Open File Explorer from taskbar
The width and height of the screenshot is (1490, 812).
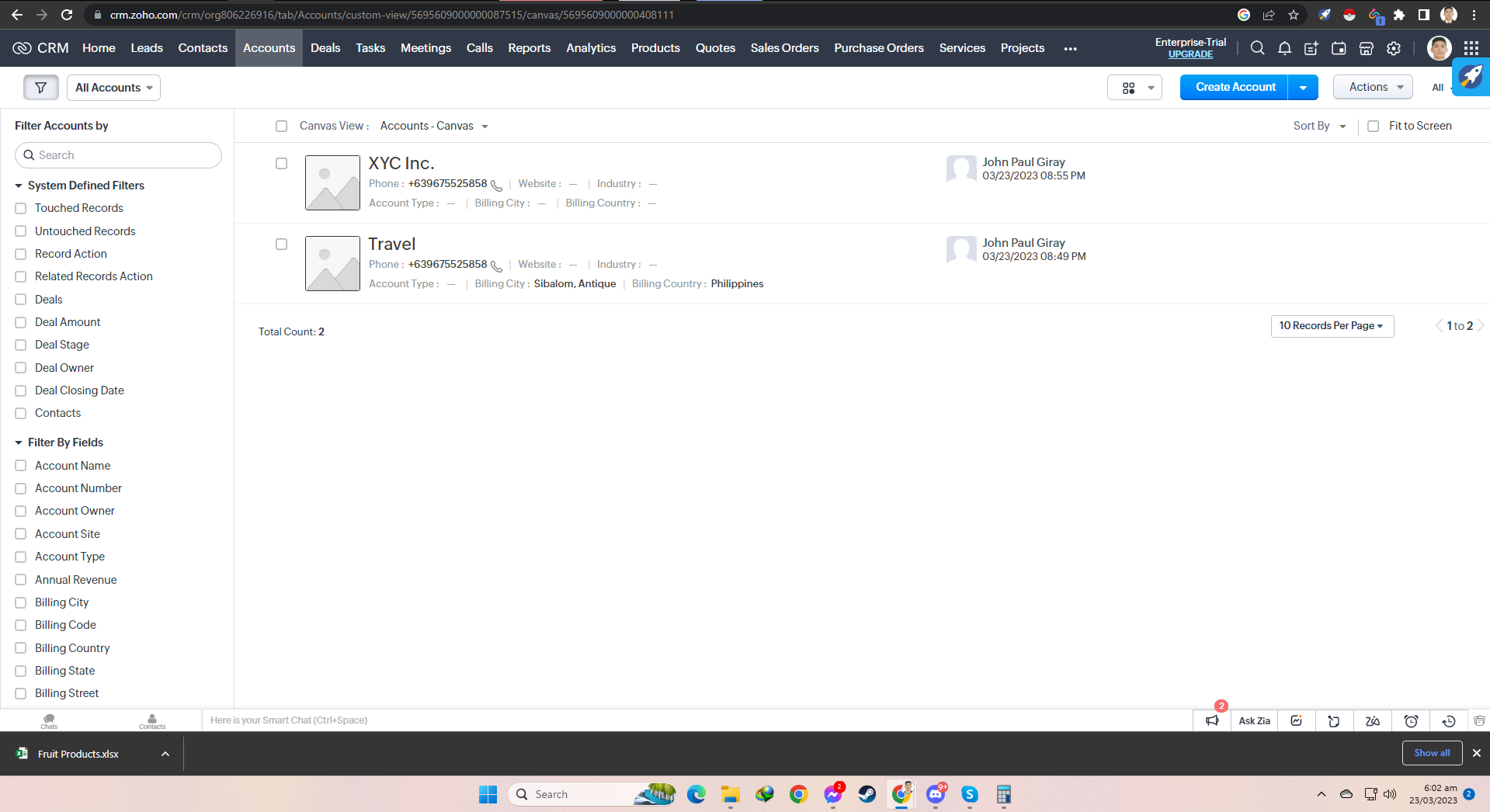click(731, 794)
